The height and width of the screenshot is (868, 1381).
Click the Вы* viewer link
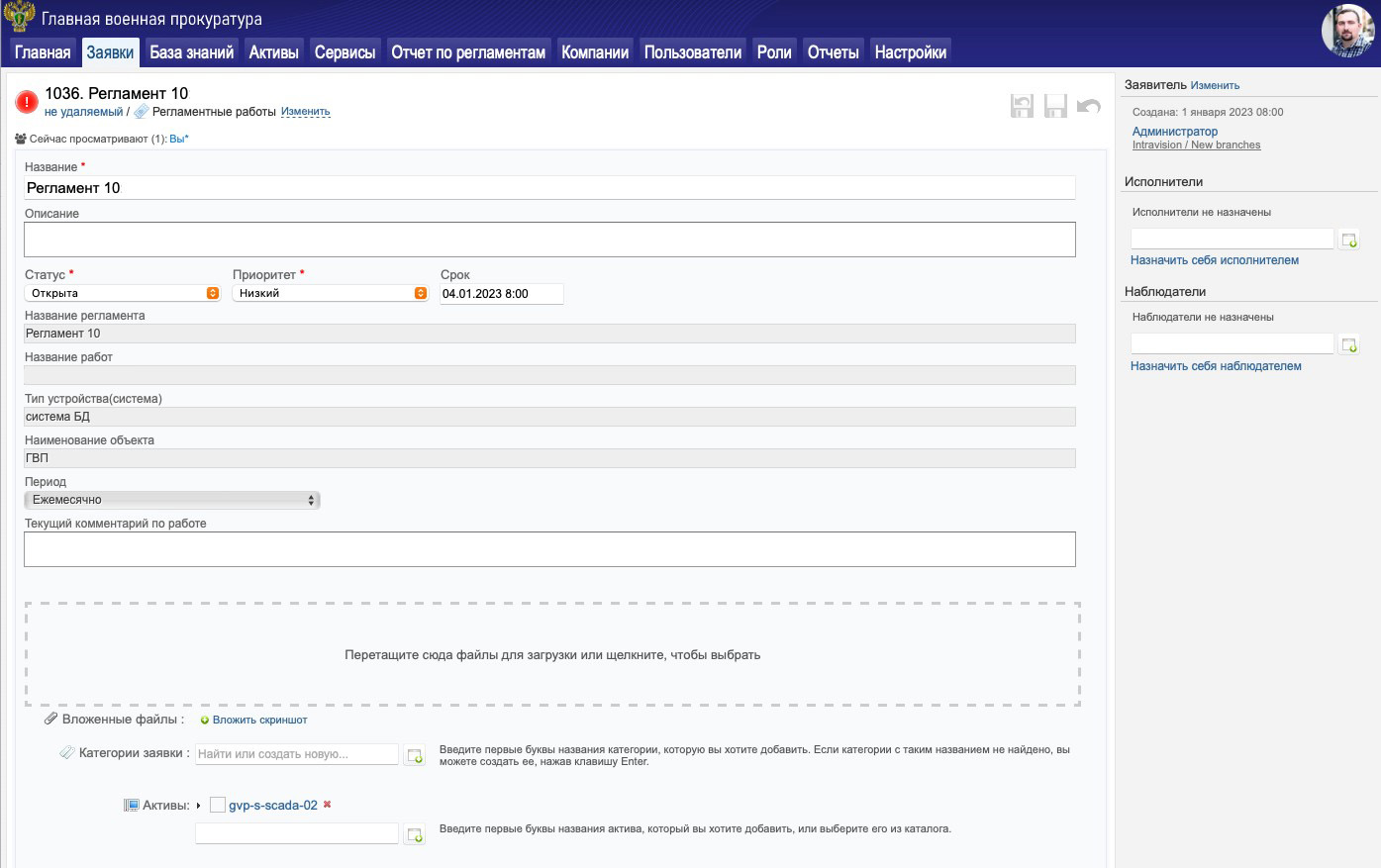[x=179, y=140]
